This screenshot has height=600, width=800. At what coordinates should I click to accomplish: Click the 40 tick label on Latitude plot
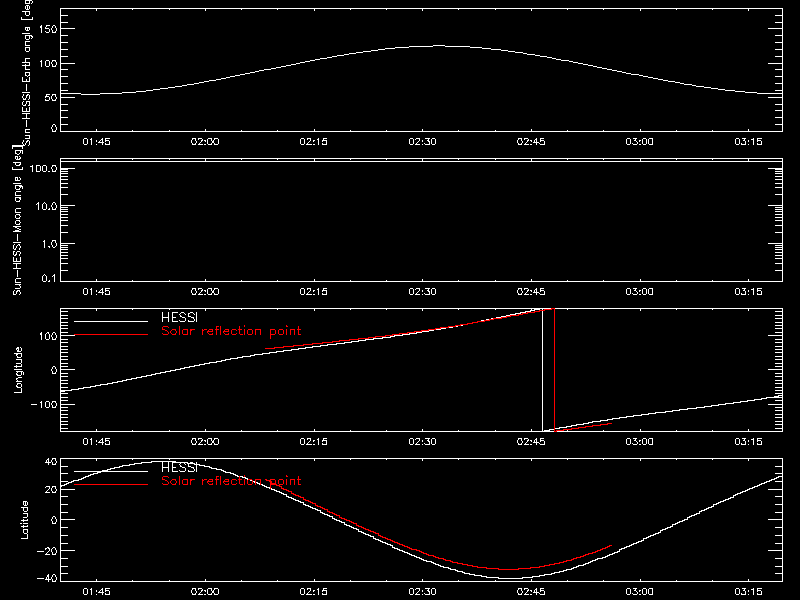pos(51,462)
